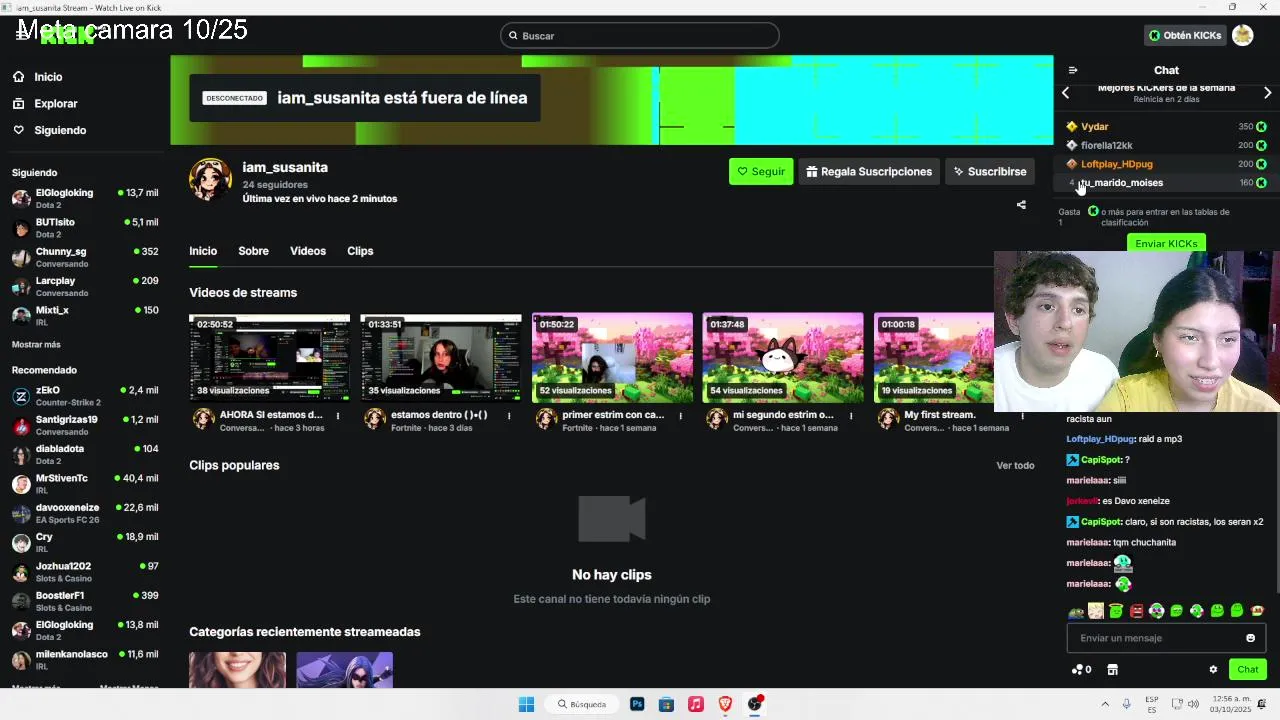The width and height of the screenshot is (1280, 720).
Task: Open OBS Studio from the taskbar
Action: point(755,704)
